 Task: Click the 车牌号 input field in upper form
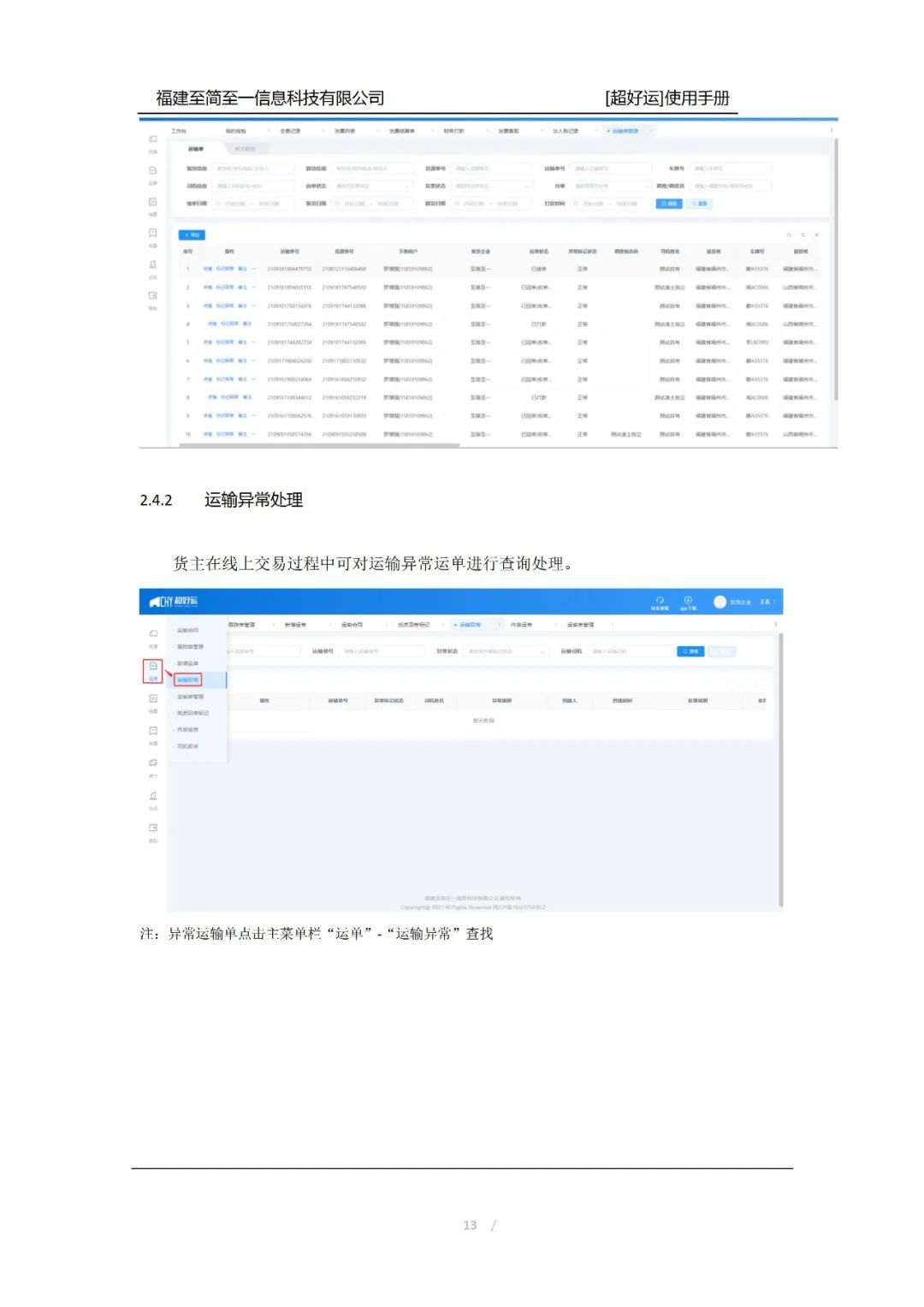[x=730, y=169]
